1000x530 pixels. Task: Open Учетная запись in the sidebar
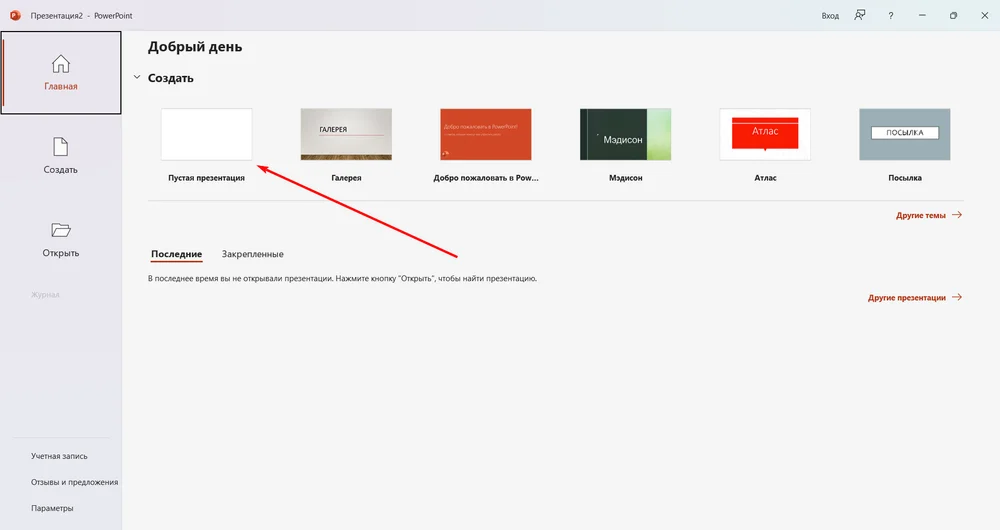[x=59, y=456]
